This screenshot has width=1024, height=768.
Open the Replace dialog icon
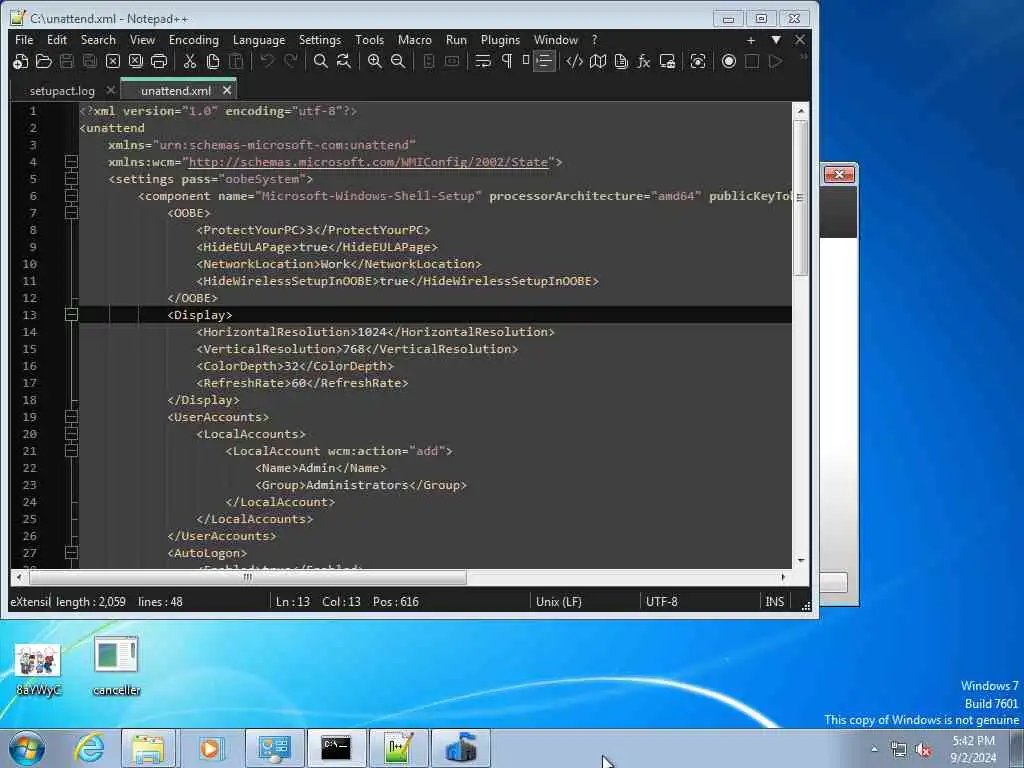click(344, 61)
